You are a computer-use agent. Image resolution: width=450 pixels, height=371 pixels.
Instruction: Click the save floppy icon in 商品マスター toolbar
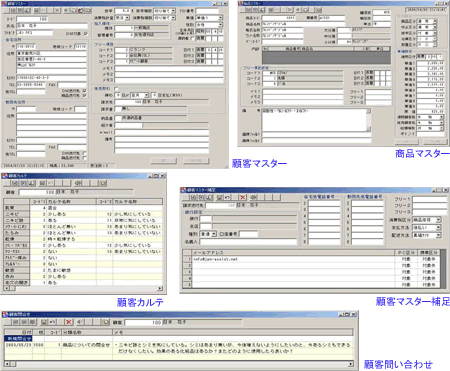[x=270, y=10]
